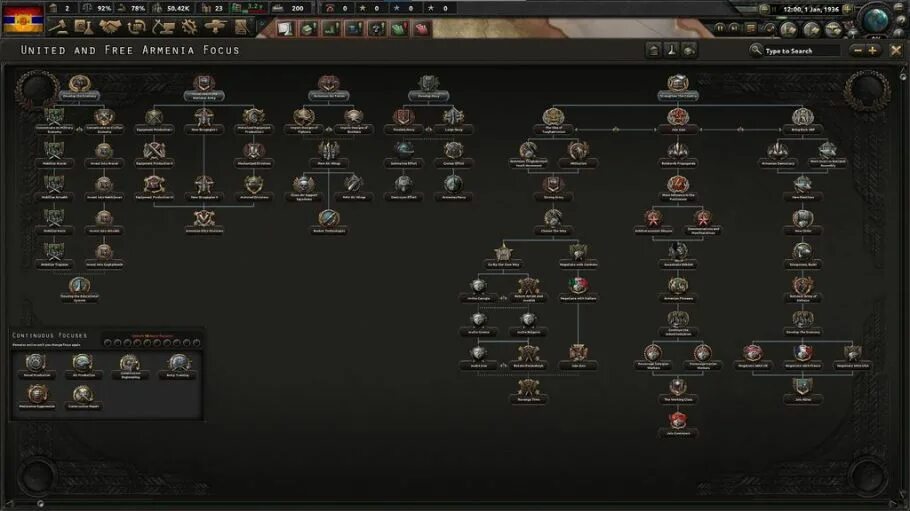910x511 pixels.
Task: Select Negotiate with France flag focus
Action: [x=803, y=356]
